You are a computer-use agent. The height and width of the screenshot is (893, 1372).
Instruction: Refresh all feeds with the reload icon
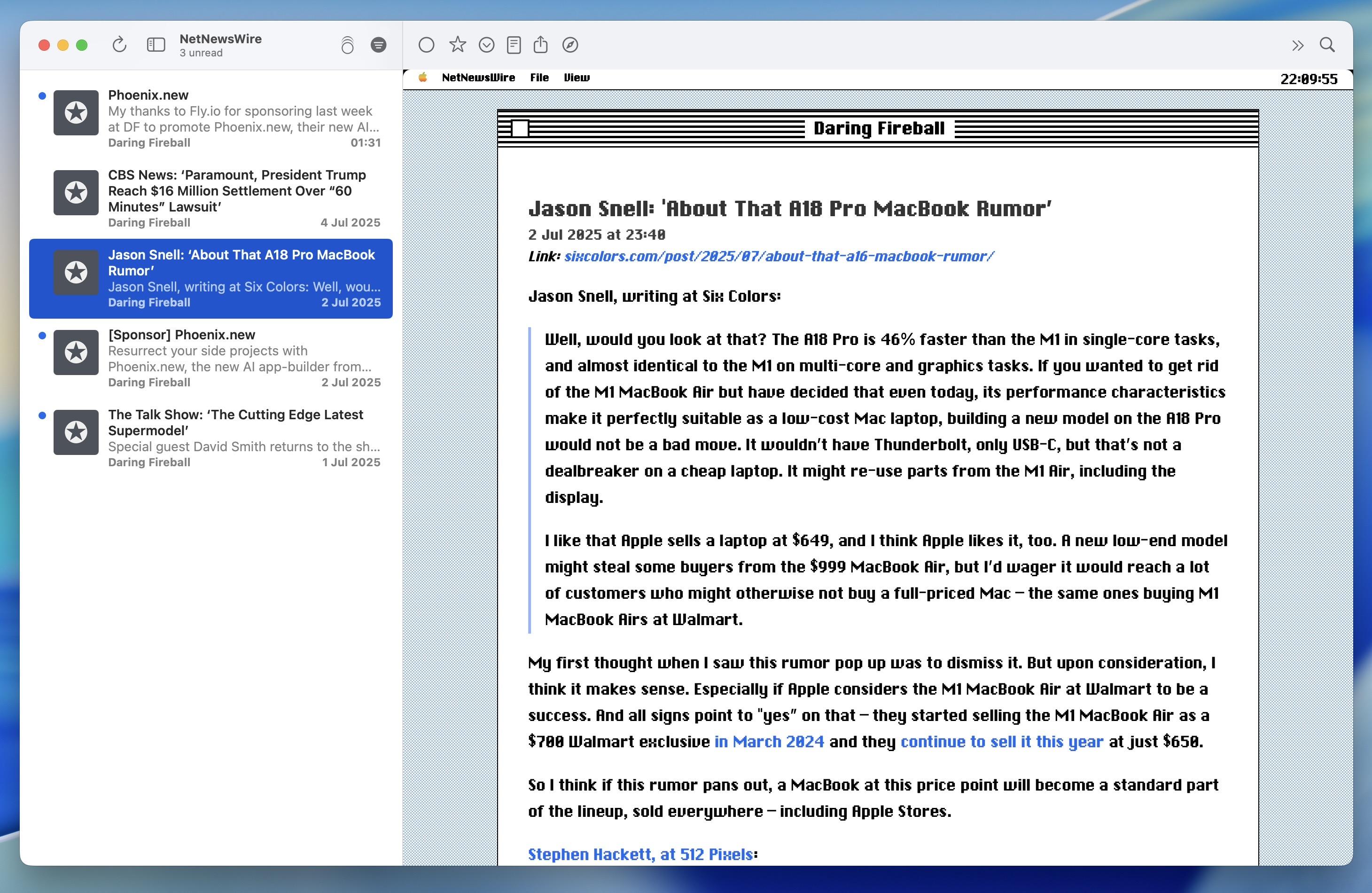click(119, 44)
